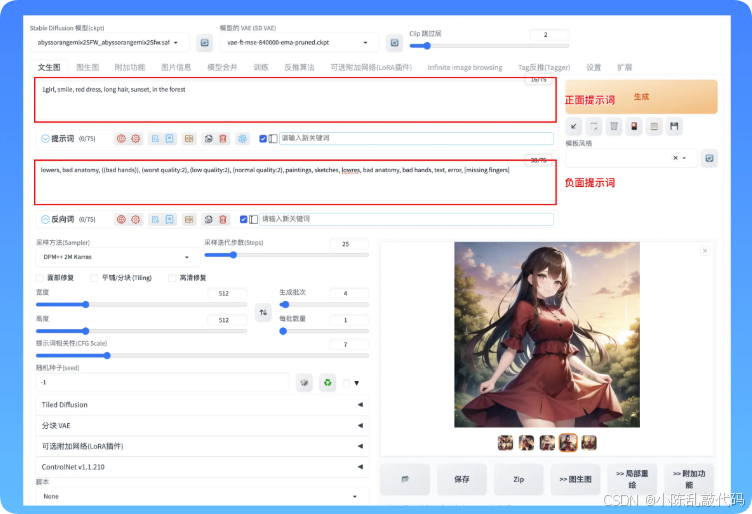Click the red trash icon in the 反向词 row
This screenshot has width=752, height=514.
(x=223, y=219)
